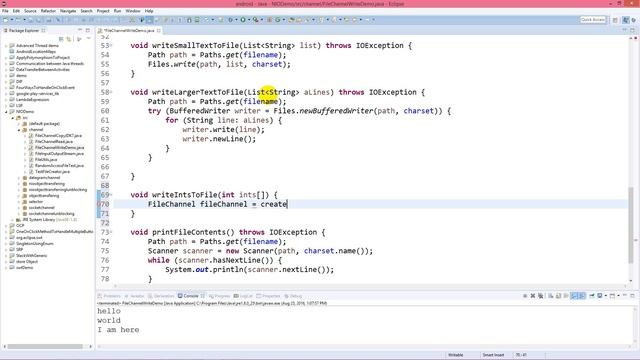Open the Java perspective icon
Viewport: 640px width, 360px height.
click(626, 20)
